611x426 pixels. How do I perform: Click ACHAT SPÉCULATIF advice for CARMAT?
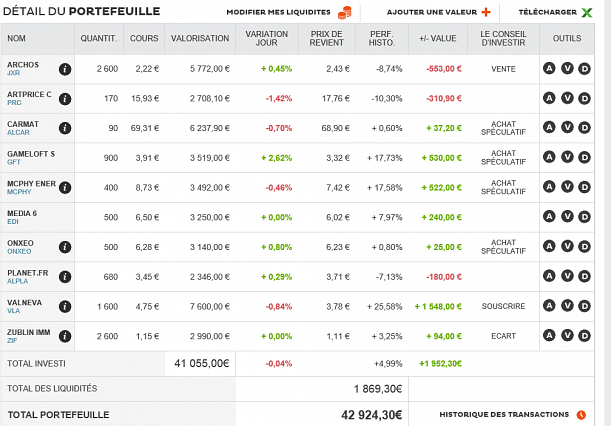[503, 128]
